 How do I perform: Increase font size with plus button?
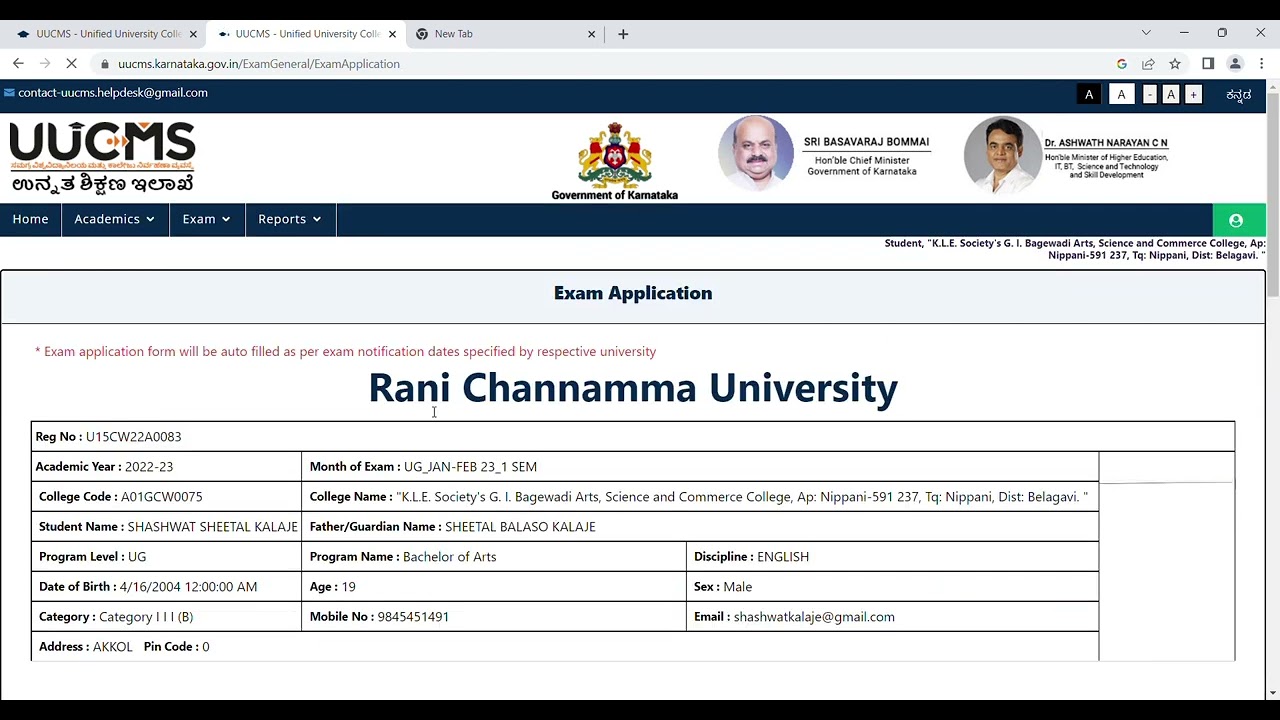1193,95
